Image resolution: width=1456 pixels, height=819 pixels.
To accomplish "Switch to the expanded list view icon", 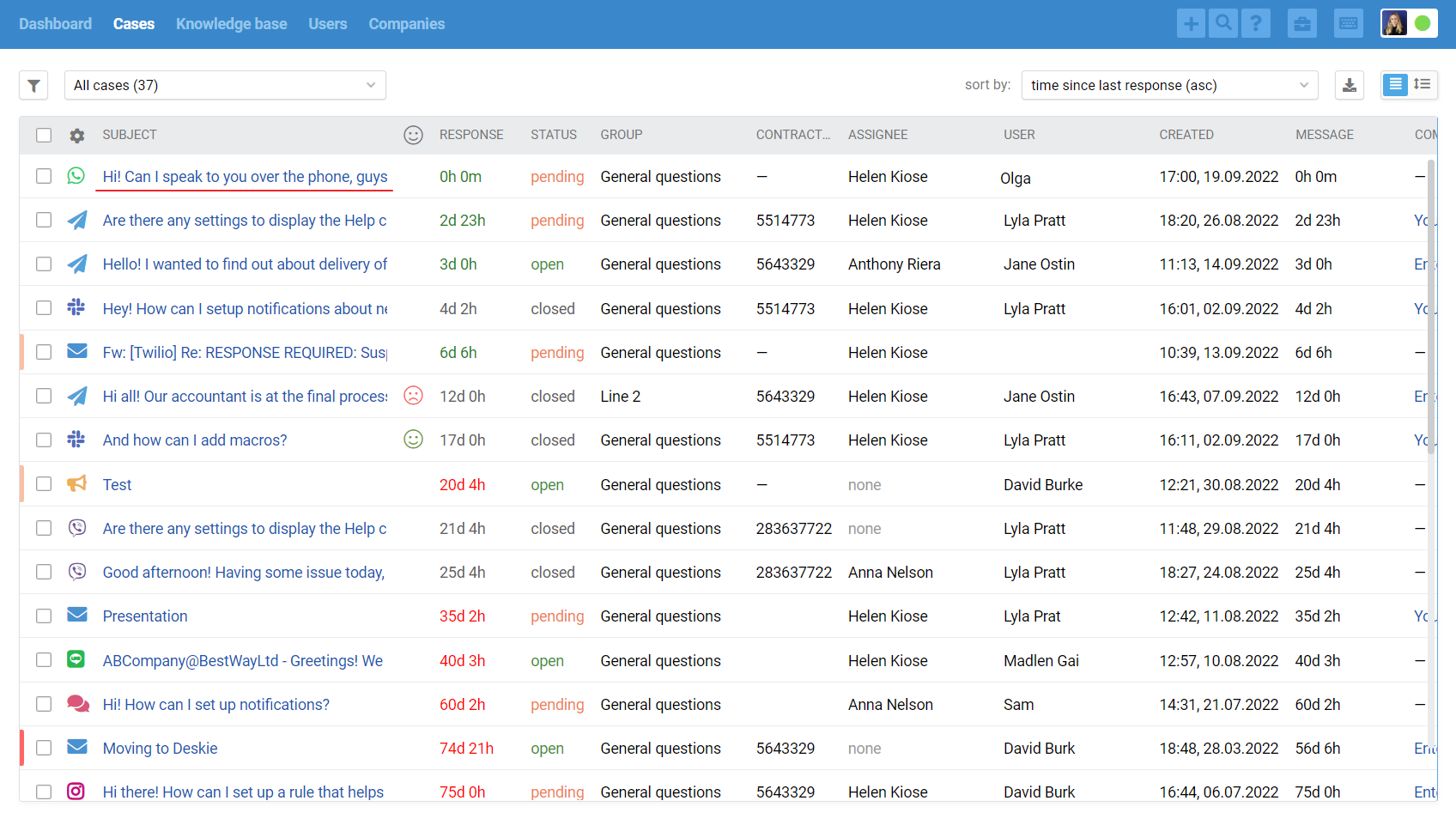I will 1423,84.
